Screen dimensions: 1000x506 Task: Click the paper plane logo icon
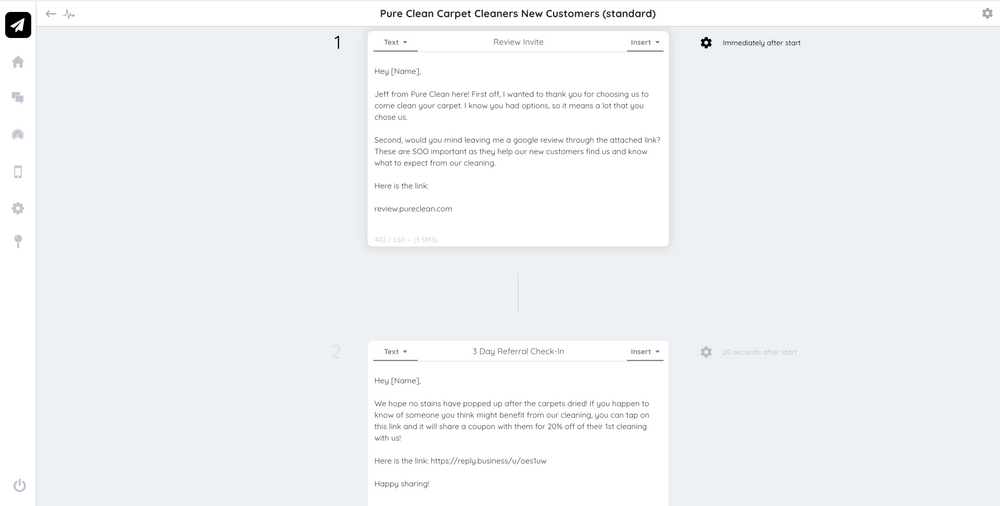[x=18, y=25]
